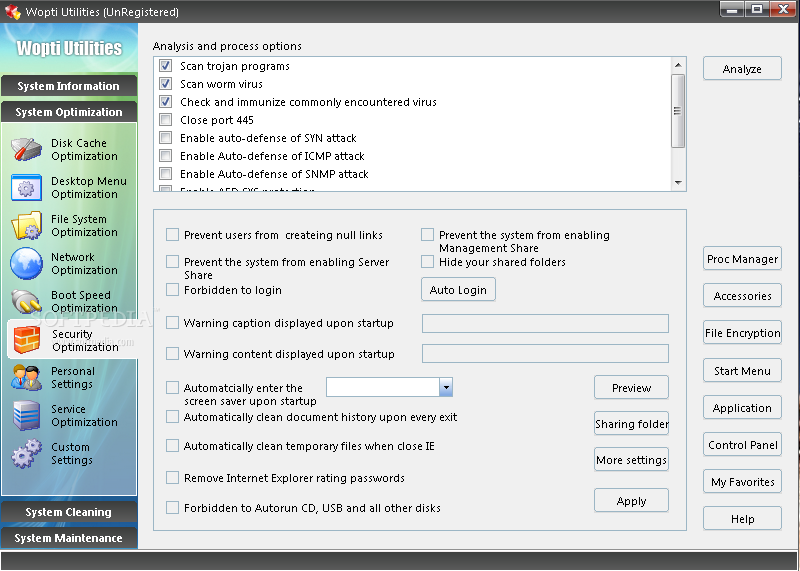Open Personal Settings users icon
Image resolution: width=800 pixels, height=571 pixels.
tap(27, 378)
